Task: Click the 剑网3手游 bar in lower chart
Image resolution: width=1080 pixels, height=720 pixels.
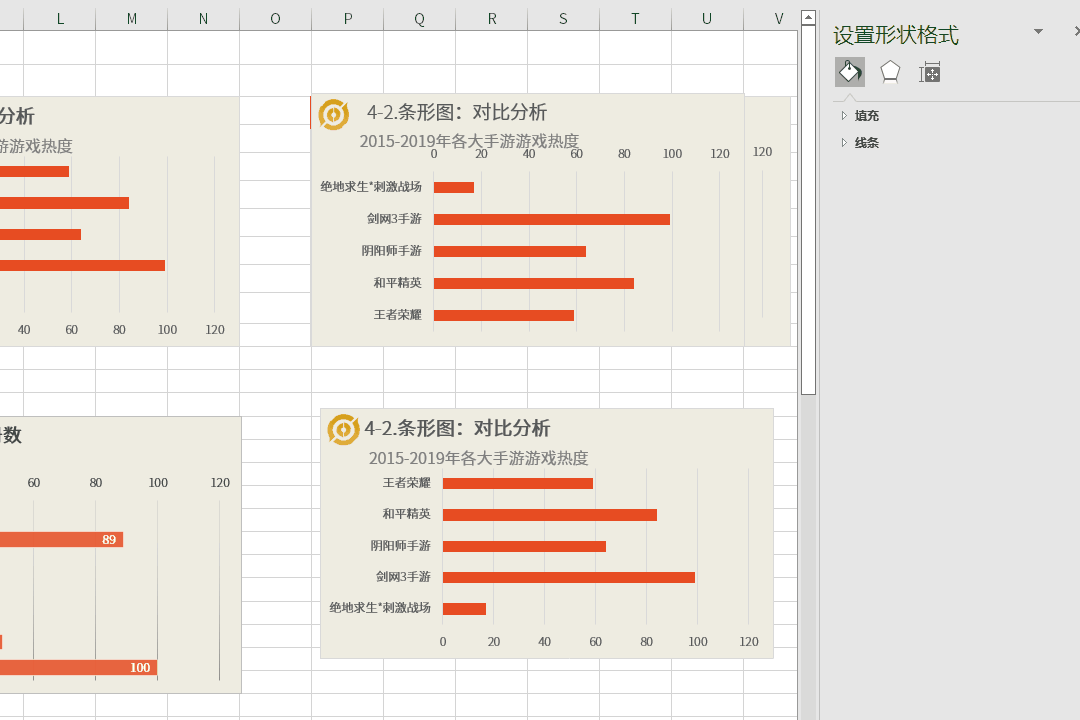Action: point(569,577)
